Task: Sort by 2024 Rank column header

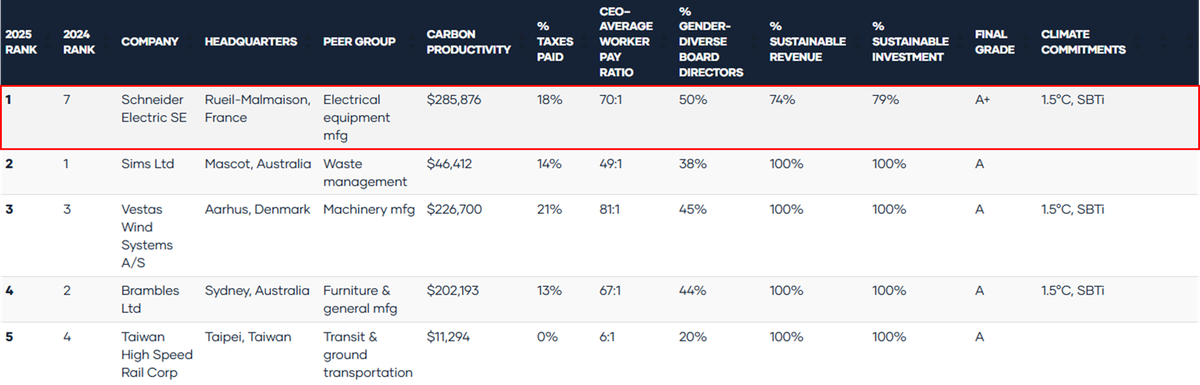Action: coord(77,41)
